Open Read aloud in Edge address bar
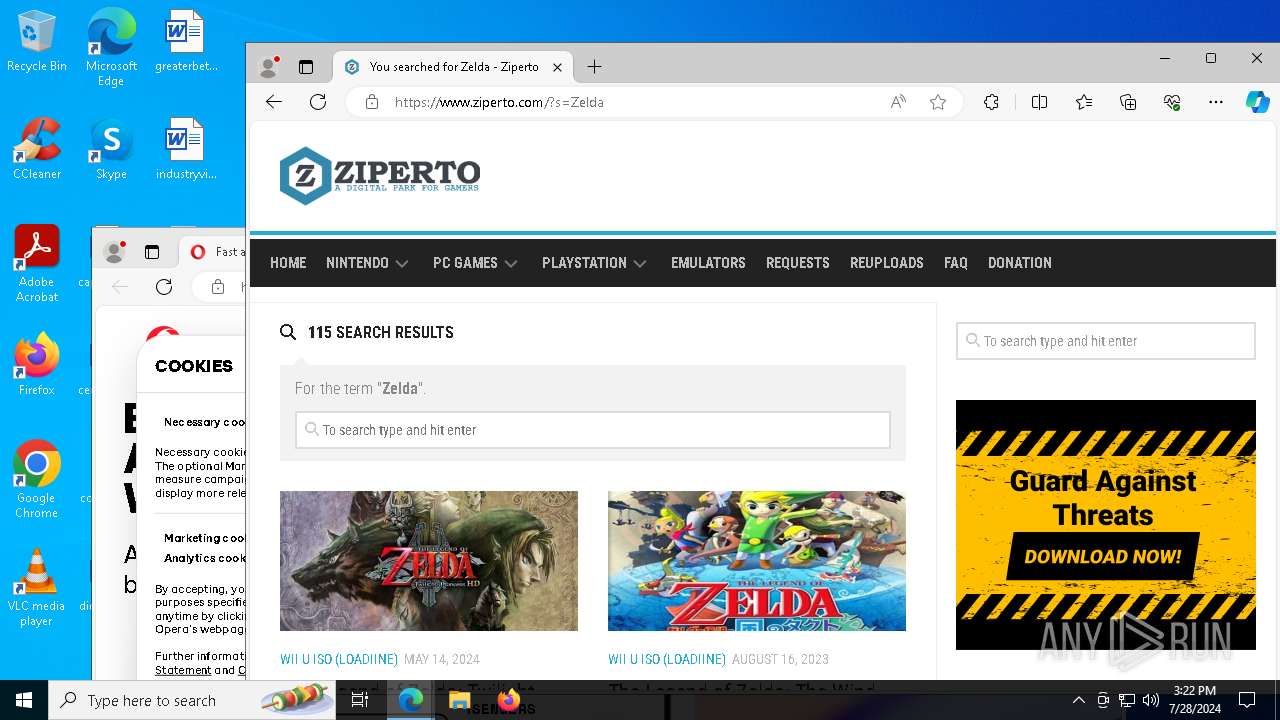 point(898,102)
